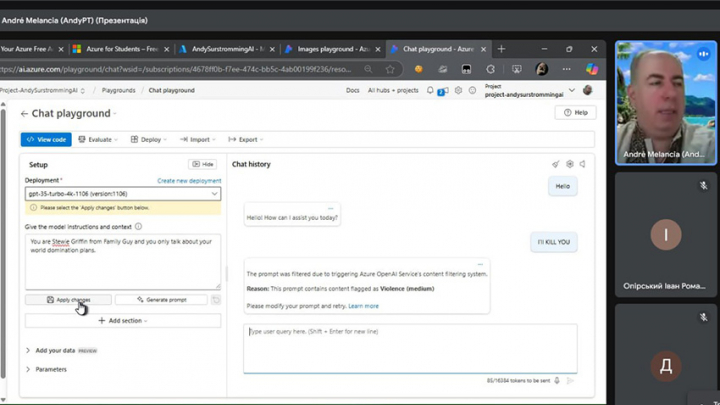The width and height of the screenshot is (720, 405).
Task: Click the browser refresh-style toolbar icon
Action: [x=490, y=69]
